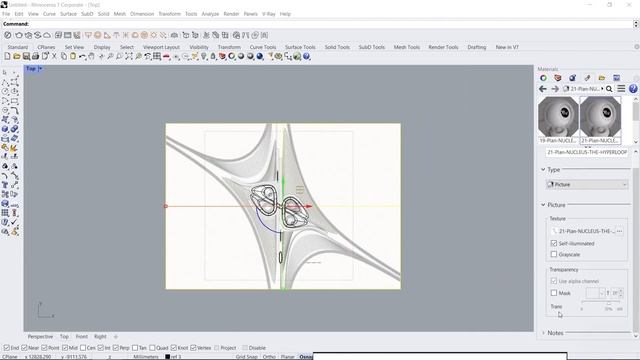Viewport: 640px width, 360px height.
Task: Open the Top viewport title dropdown arrow
Action: coord(40,69)
